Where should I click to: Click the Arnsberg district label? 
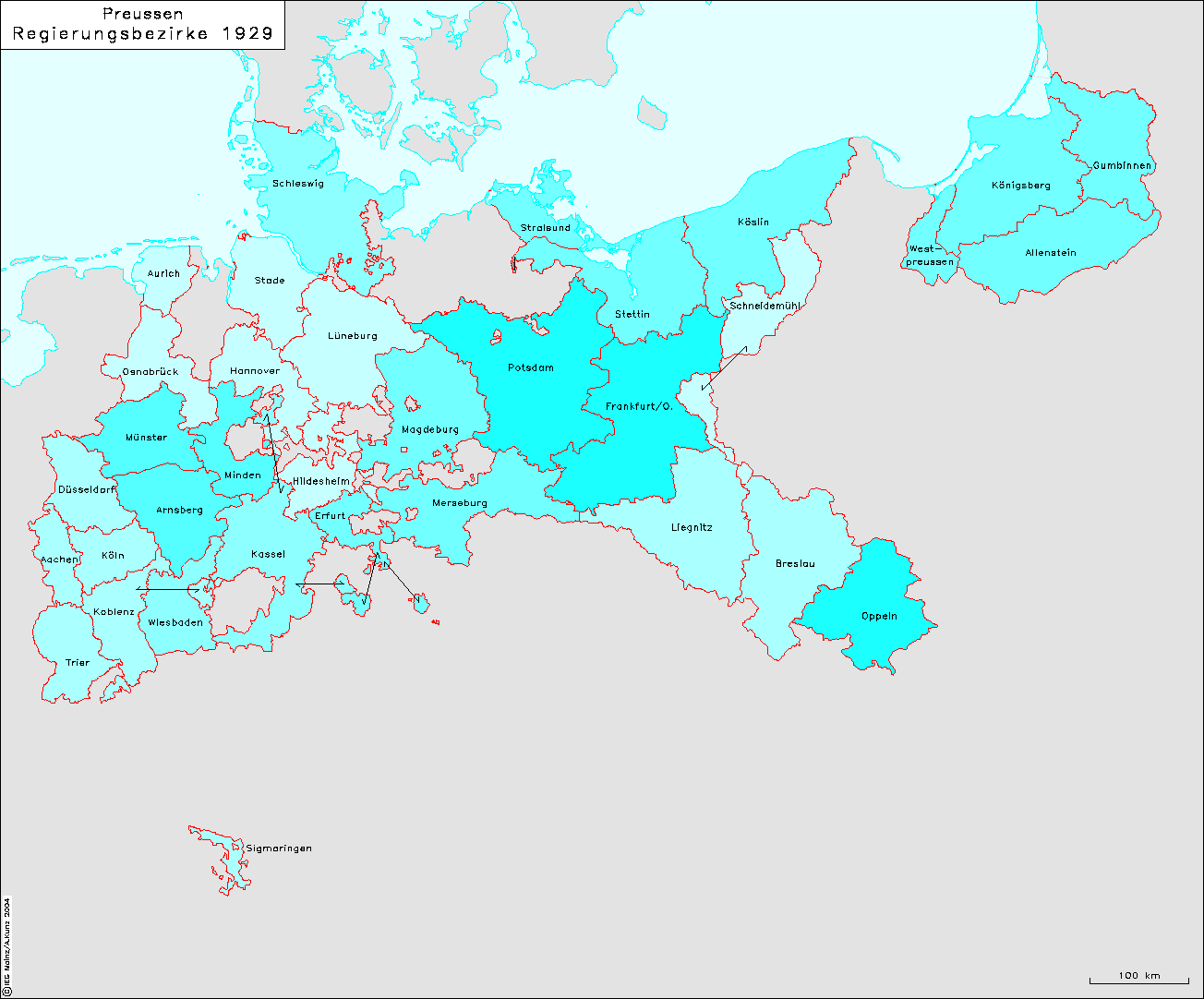click(179, 511)
